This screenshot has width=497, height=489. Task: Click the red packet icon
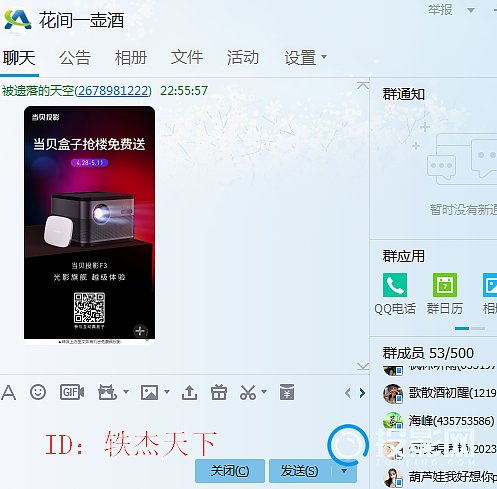click(x=287, y=392)
